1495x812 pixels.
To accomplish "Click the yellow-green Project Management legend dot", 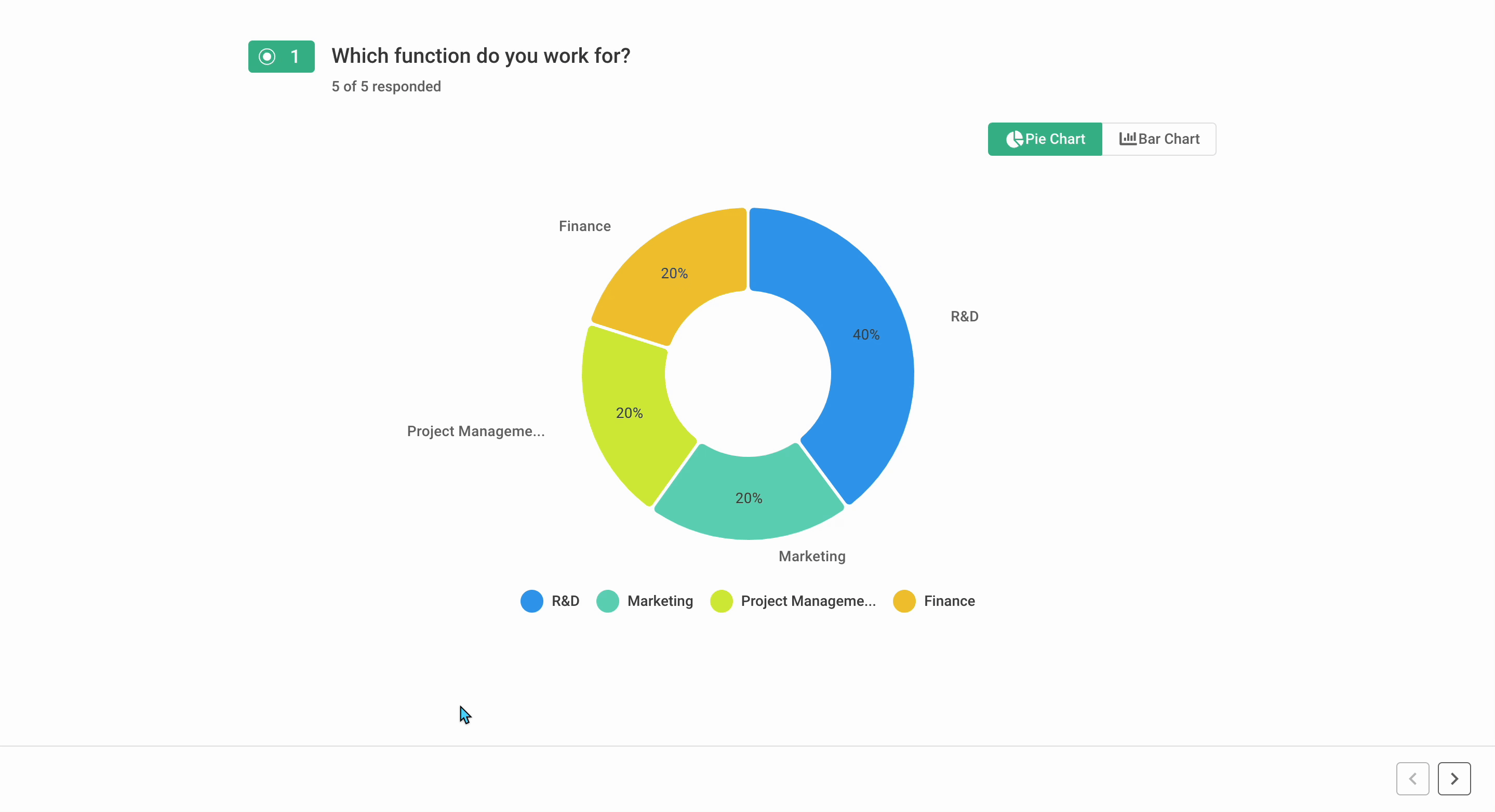I will (722, 601).
